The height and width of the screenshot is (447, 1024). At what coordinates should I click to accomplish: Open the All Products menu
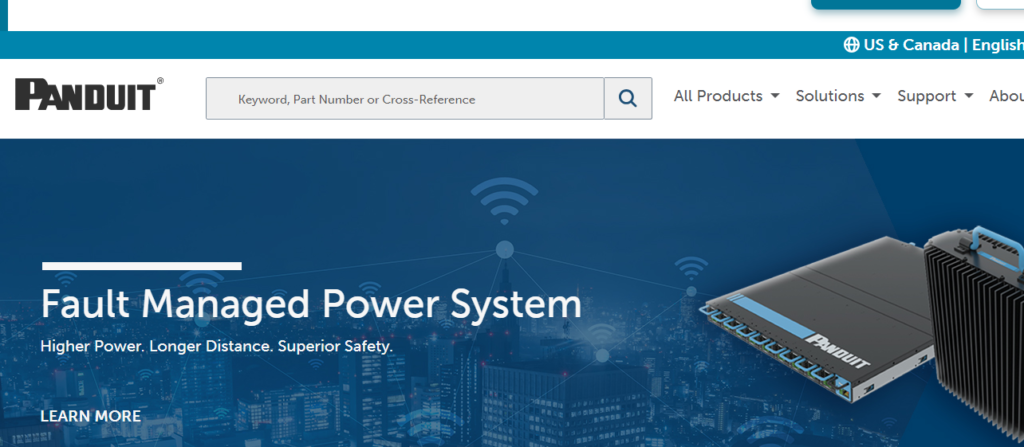coord(726,96)
